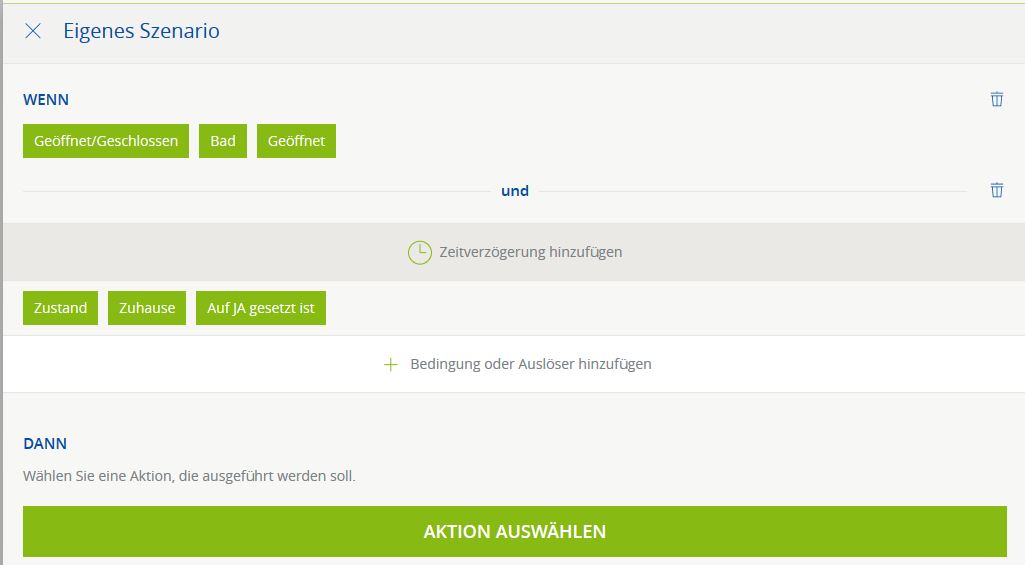
Task: Open the Zustand property chip
Action: (x=60, y=308)
